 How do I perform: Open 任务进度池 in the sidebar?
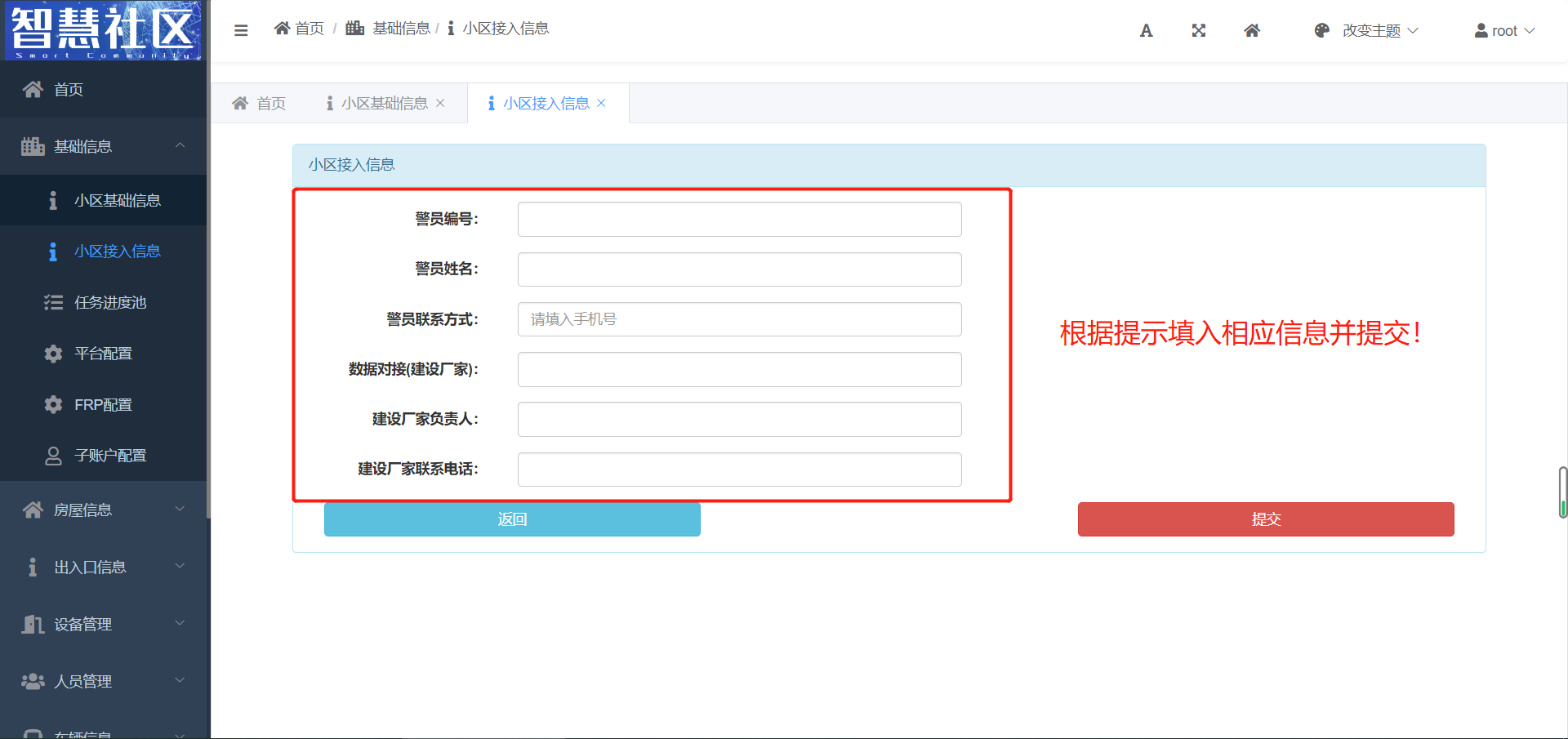(109, 303)
